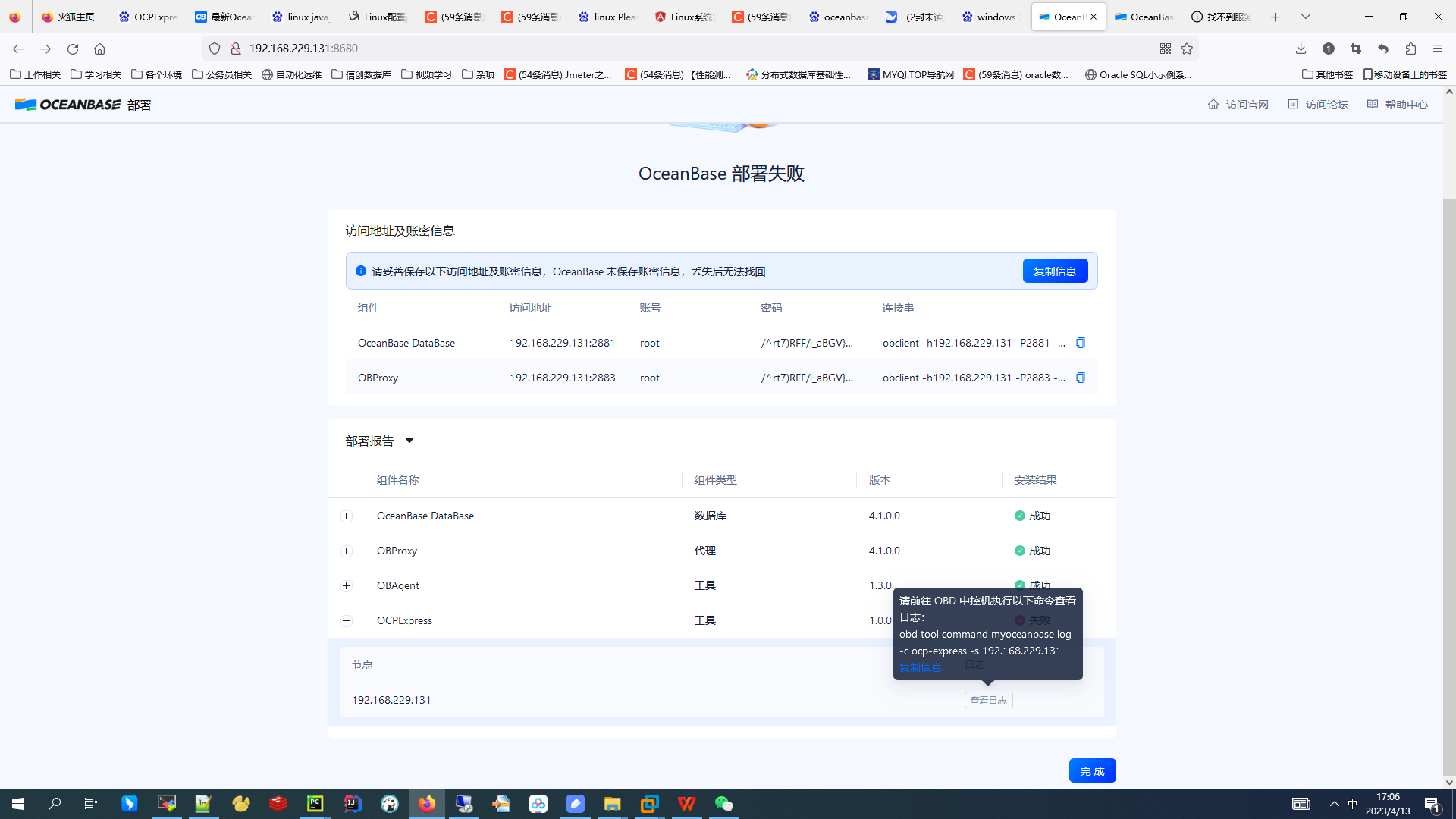Open the Windows Start menu
This screenshot has height=819, width=1456.
click(x=18, y=804)
